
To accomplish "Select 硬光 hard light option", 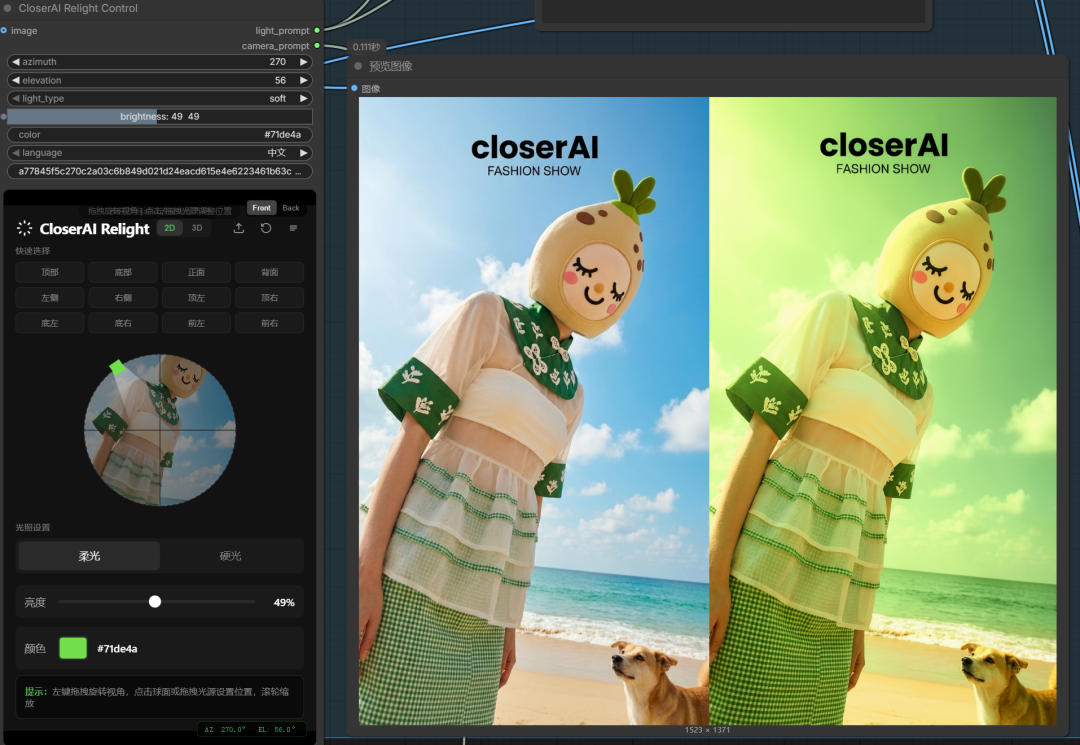I will [x=231, y=556].
